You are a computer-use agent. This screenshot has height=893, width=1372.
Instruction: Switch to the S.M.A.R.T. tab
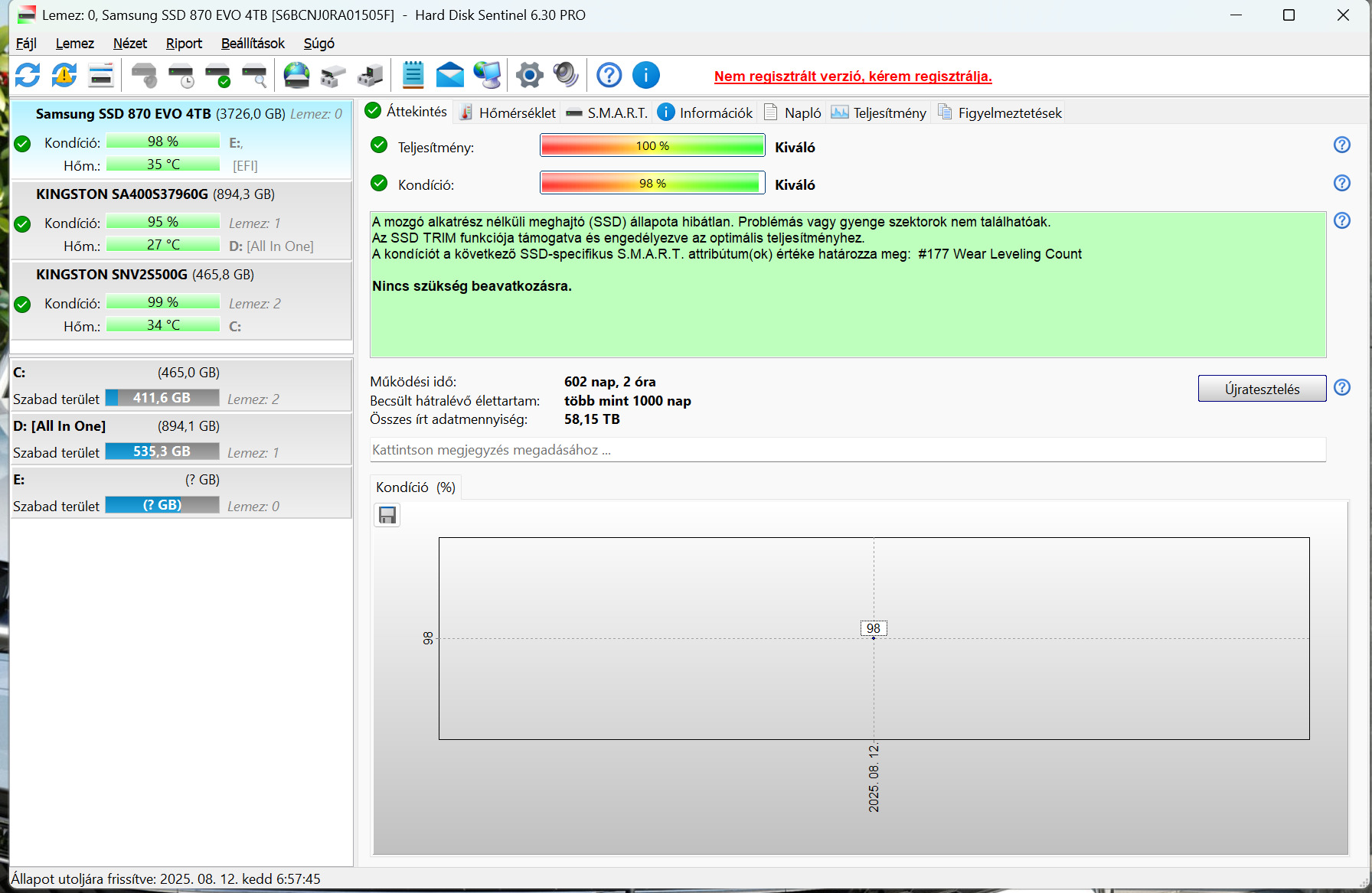(607, 112)
